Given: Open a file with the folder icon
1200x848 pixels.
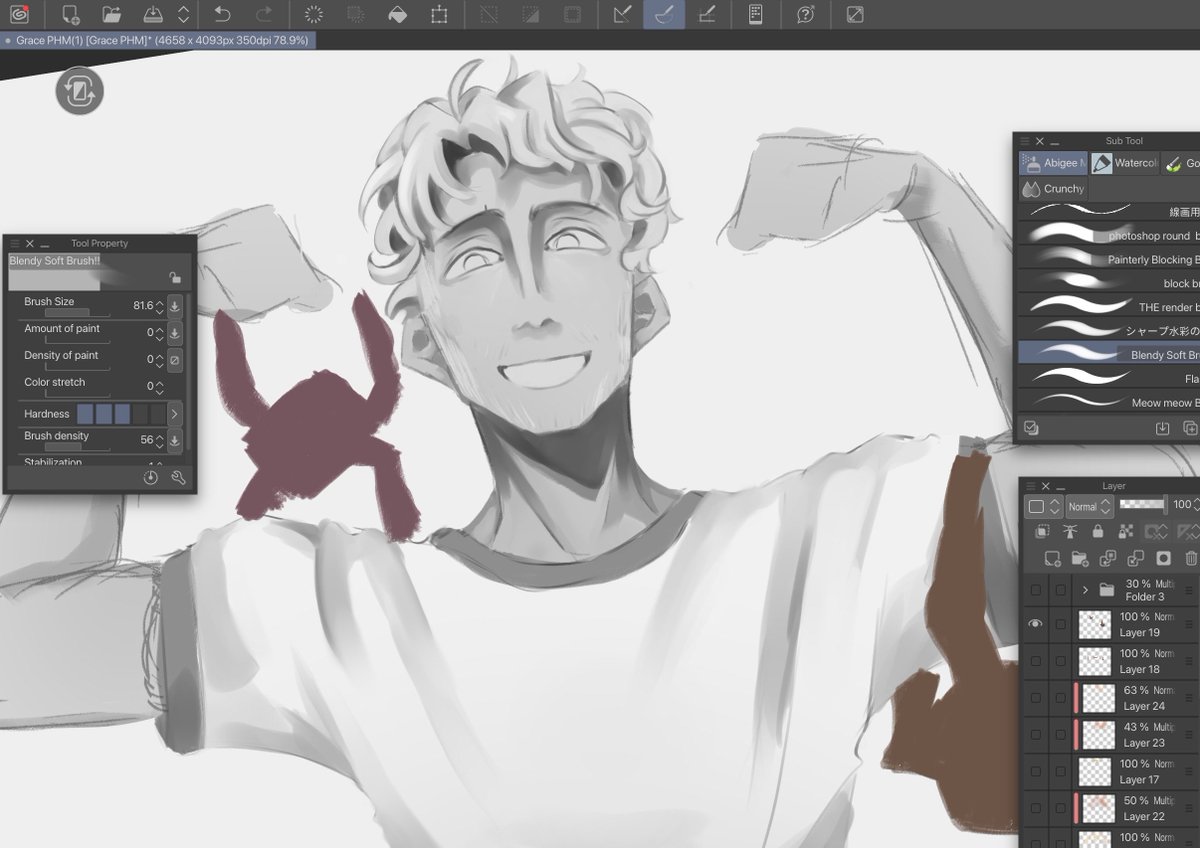Looking at the screenshot, I should [111, 14].
